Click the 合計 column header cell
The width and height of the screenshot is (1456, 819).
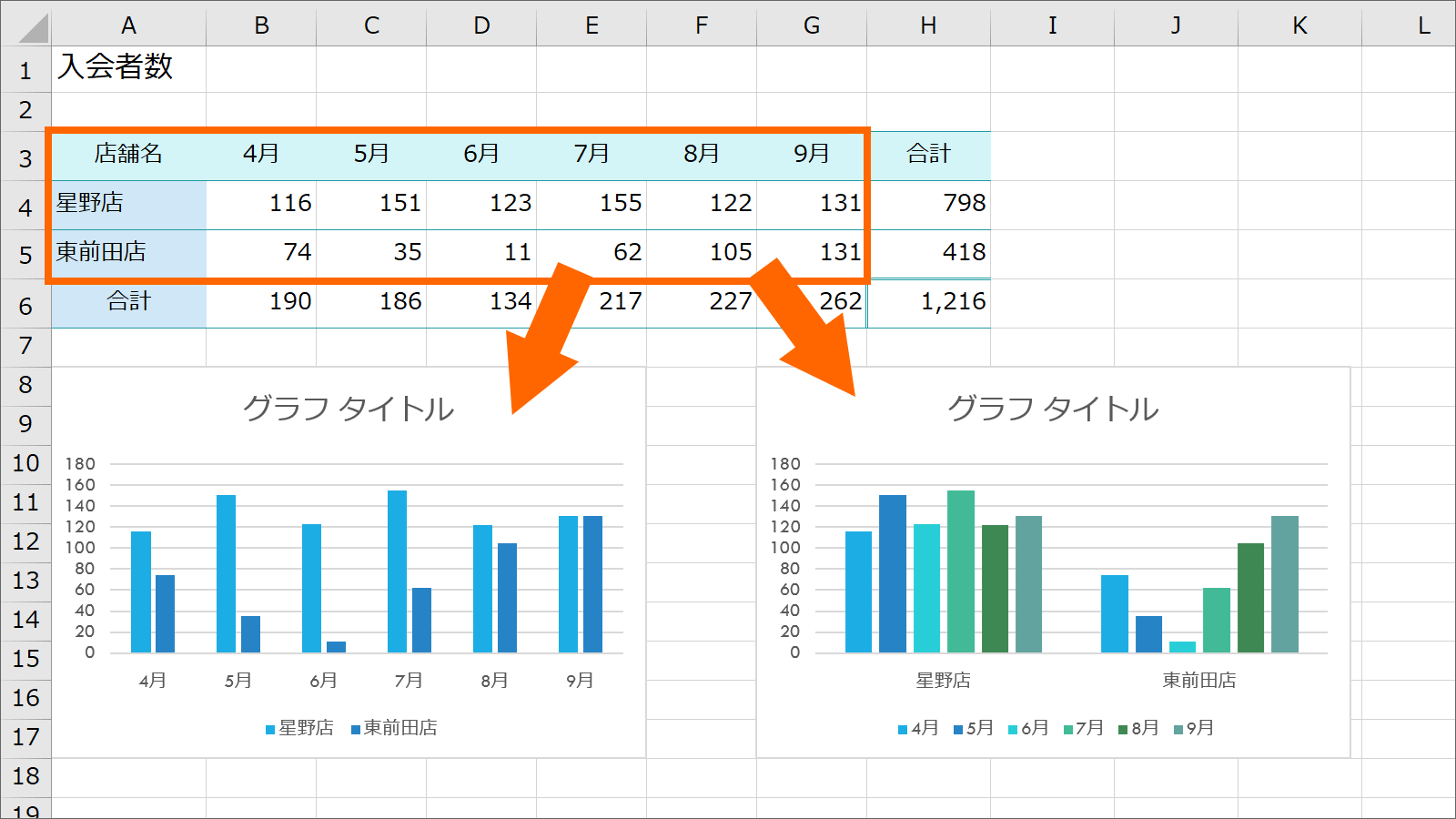click(x=928, y=155)
